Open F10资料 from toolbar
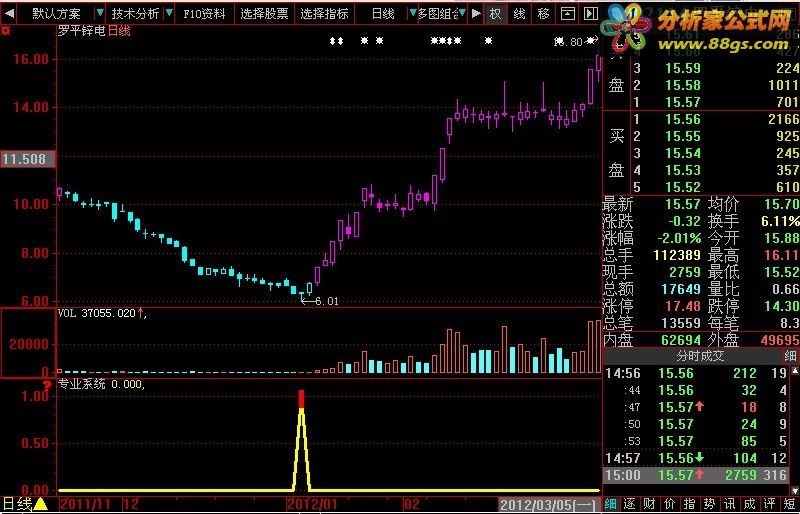The image size is (800, 514). pos(204,13)
